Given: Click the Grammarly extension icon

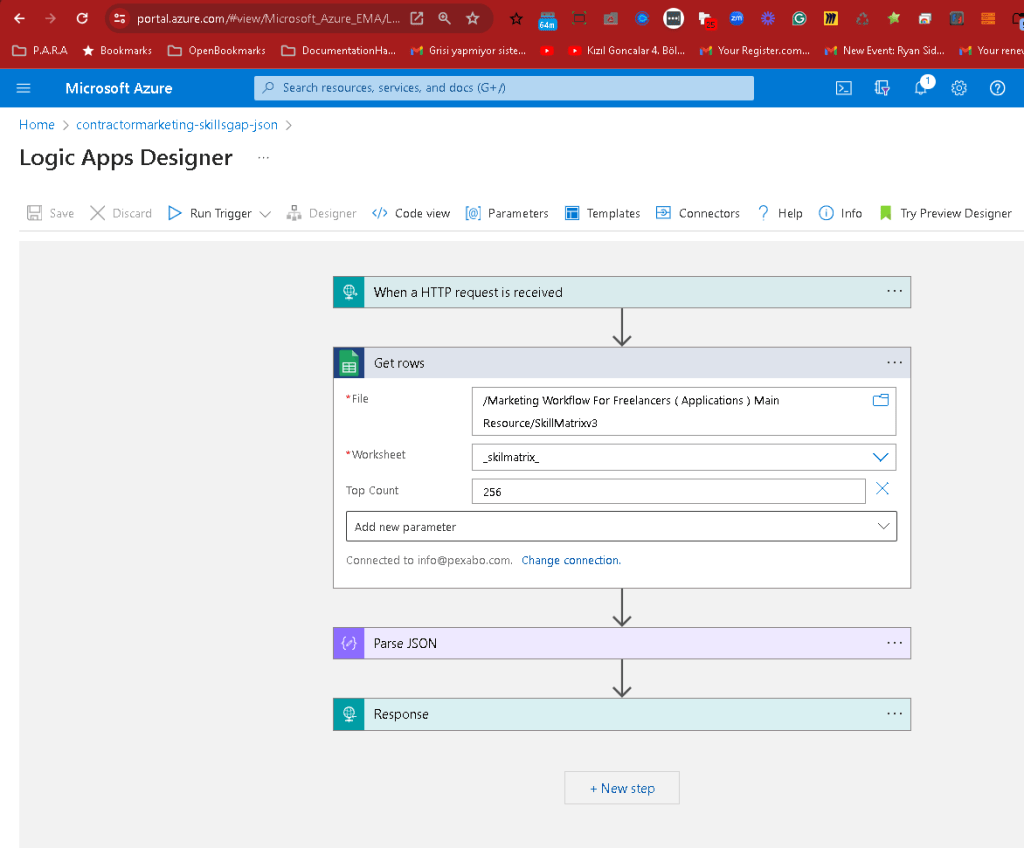Looking at the screenshot, I should tap(799, 18).
